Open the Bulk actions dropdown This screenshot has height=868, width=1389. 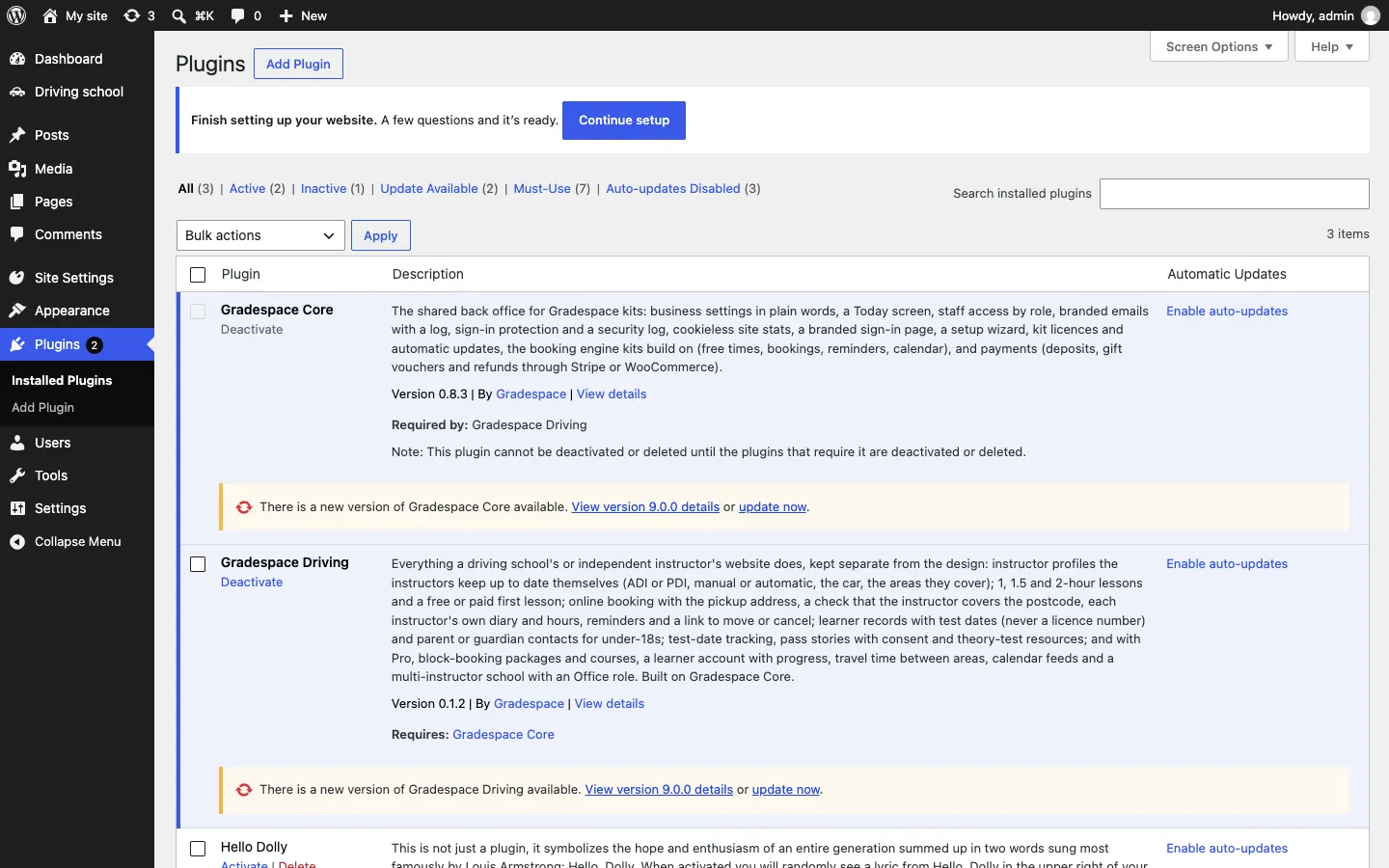[x=260, y=235]
